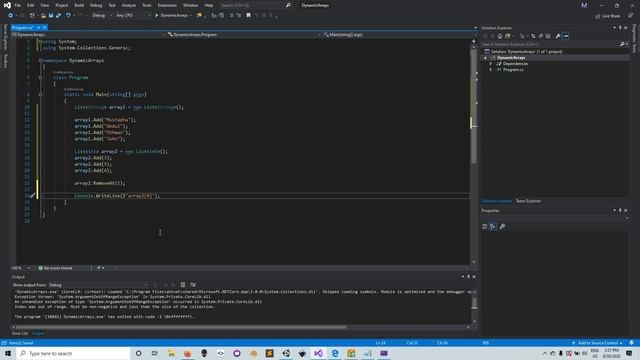The image size is (640, 360).
Task: Click Task View icon on taskbar
Action: pos(155,353)
